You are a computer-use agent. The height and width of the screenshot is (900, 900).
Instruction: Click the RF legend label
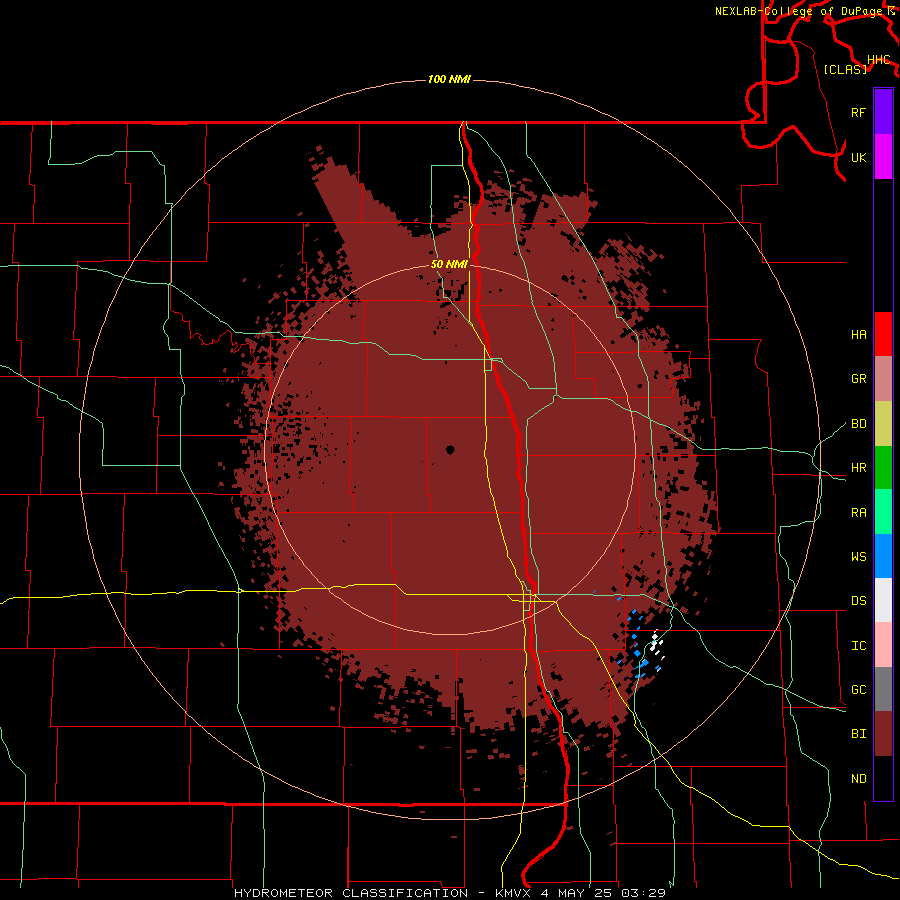pyautogui.click(x=859, y=112)
